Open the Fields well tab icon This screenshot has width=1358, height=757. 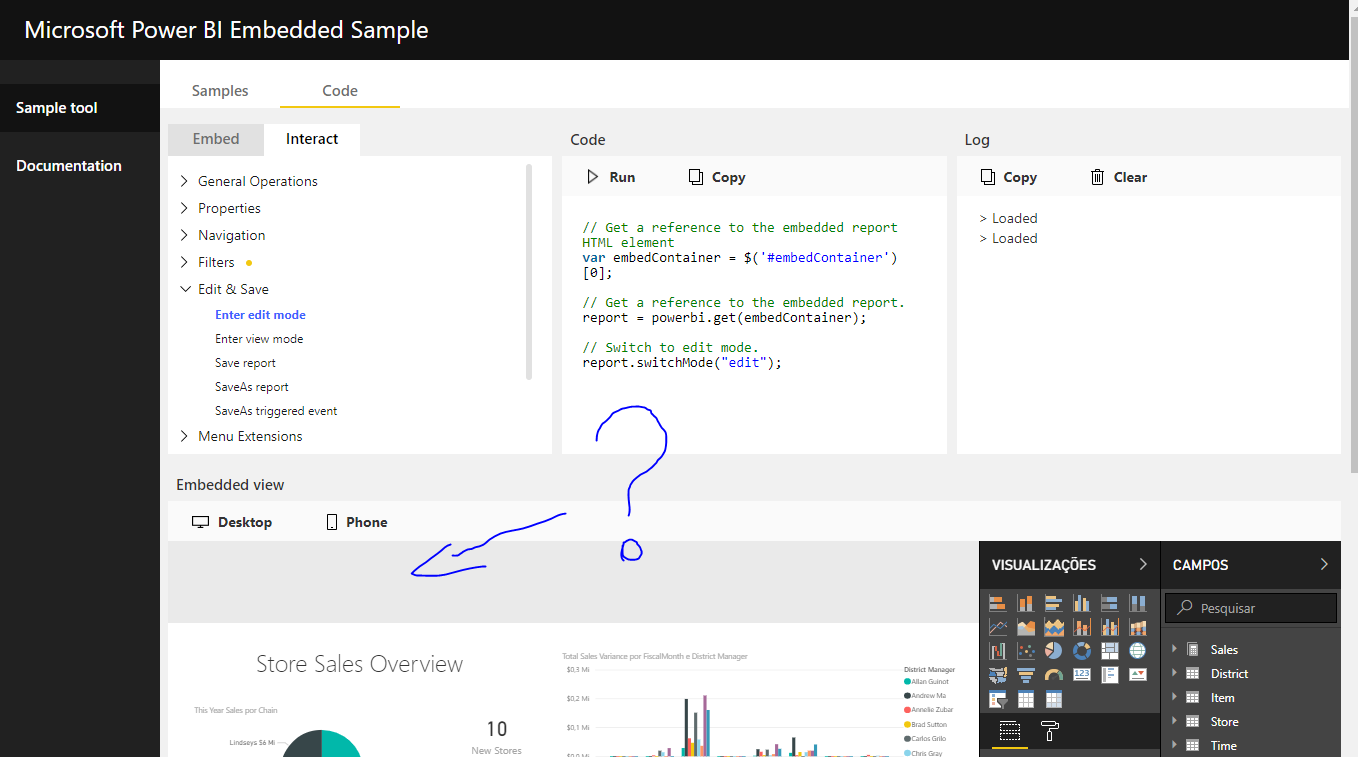(1010, 730)
